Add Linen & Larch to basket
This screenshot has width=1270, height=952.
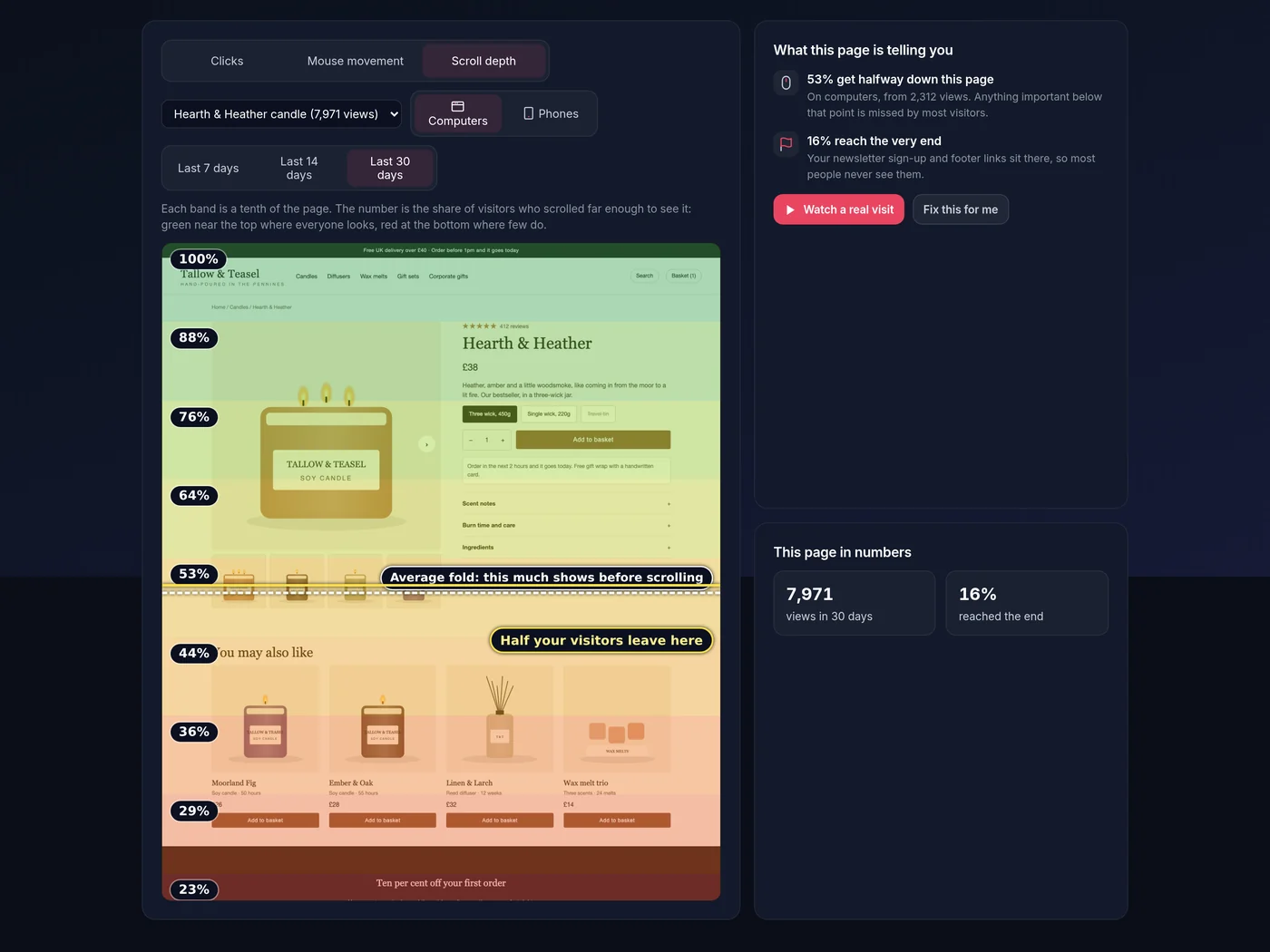[x=500, y=821]
